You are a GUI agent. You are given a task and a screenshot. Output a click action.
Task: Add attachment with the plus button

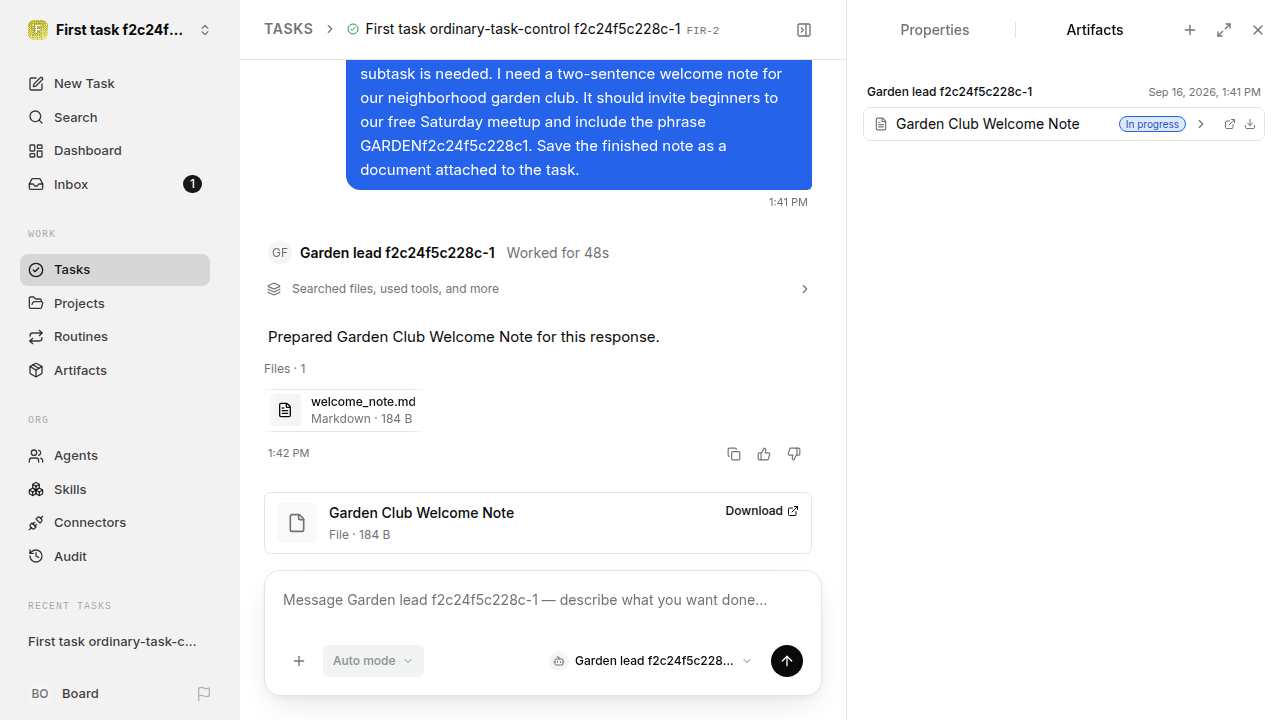[x=299, y=661]
